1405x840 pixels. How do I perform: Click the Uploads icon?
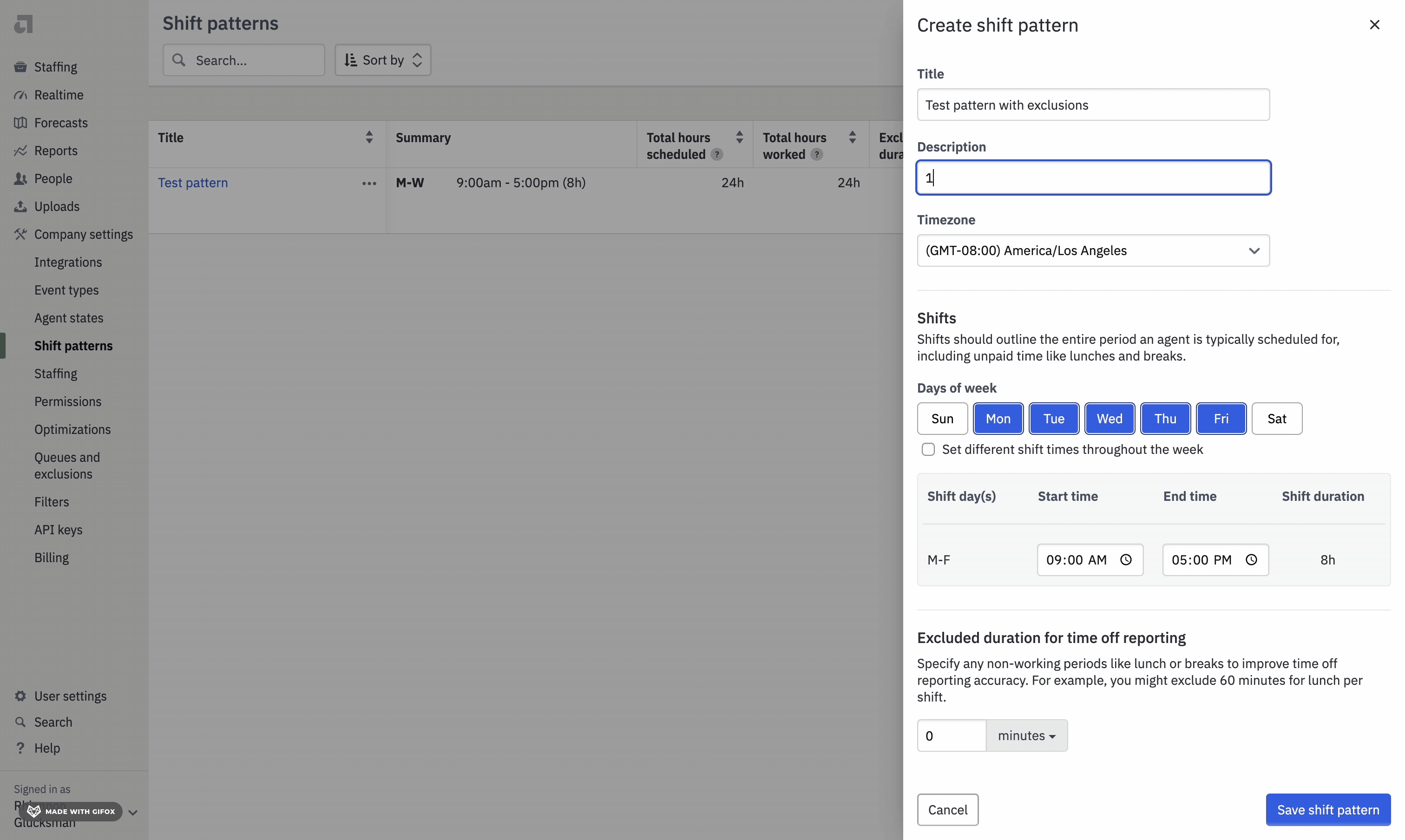[x=20, y=206]
